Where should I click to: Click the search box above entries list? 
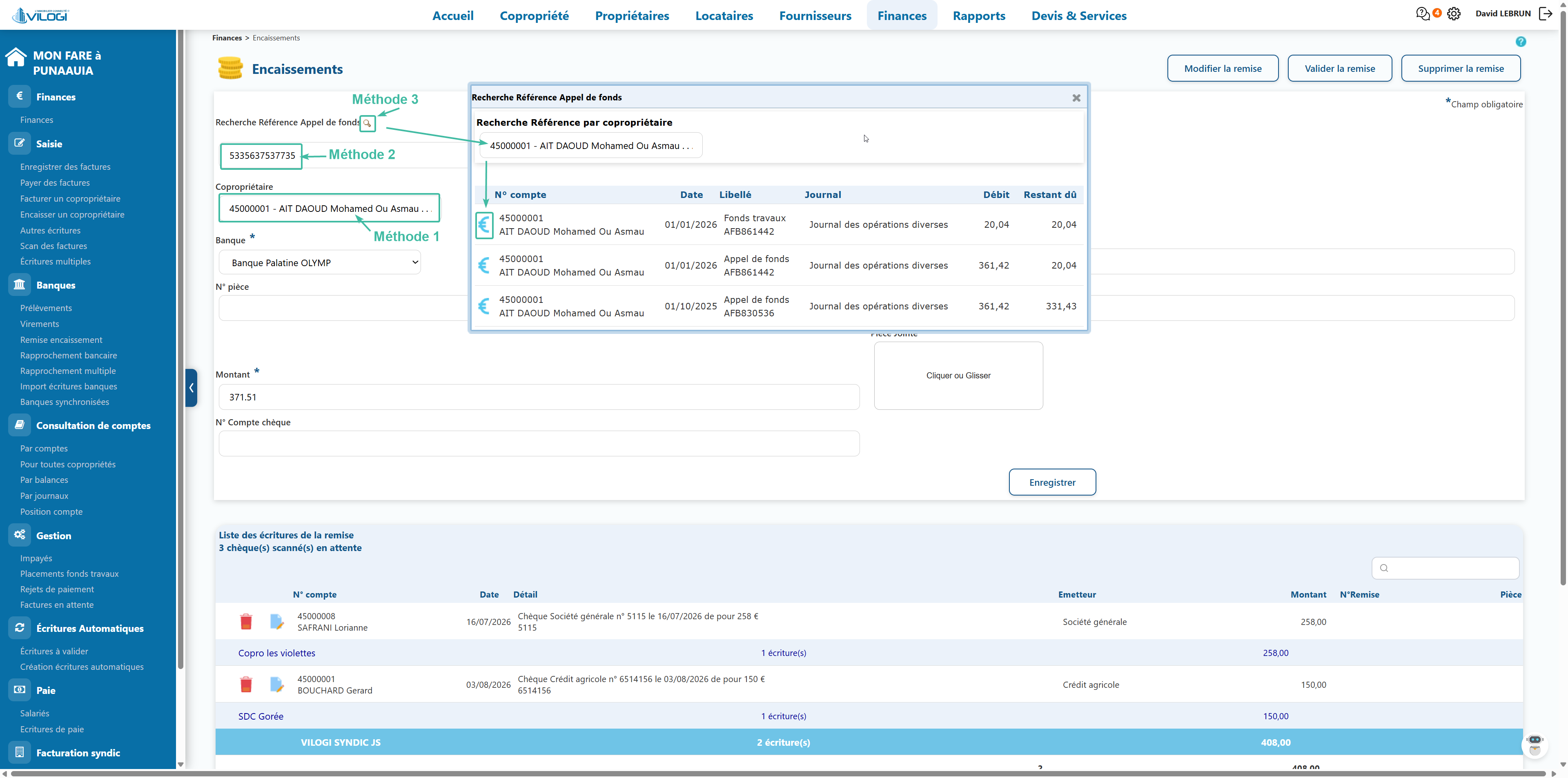1445,568
